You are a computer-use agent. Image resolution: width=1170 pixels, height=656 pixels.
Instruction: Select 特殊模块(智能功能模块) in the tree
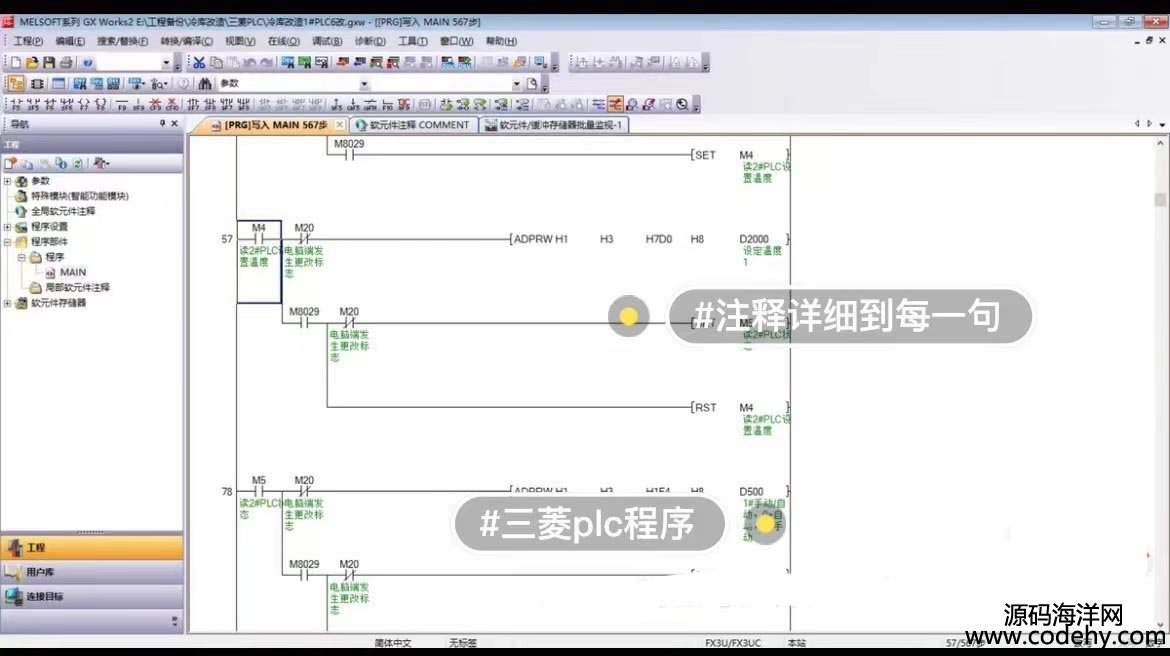(x=79, y=196)
